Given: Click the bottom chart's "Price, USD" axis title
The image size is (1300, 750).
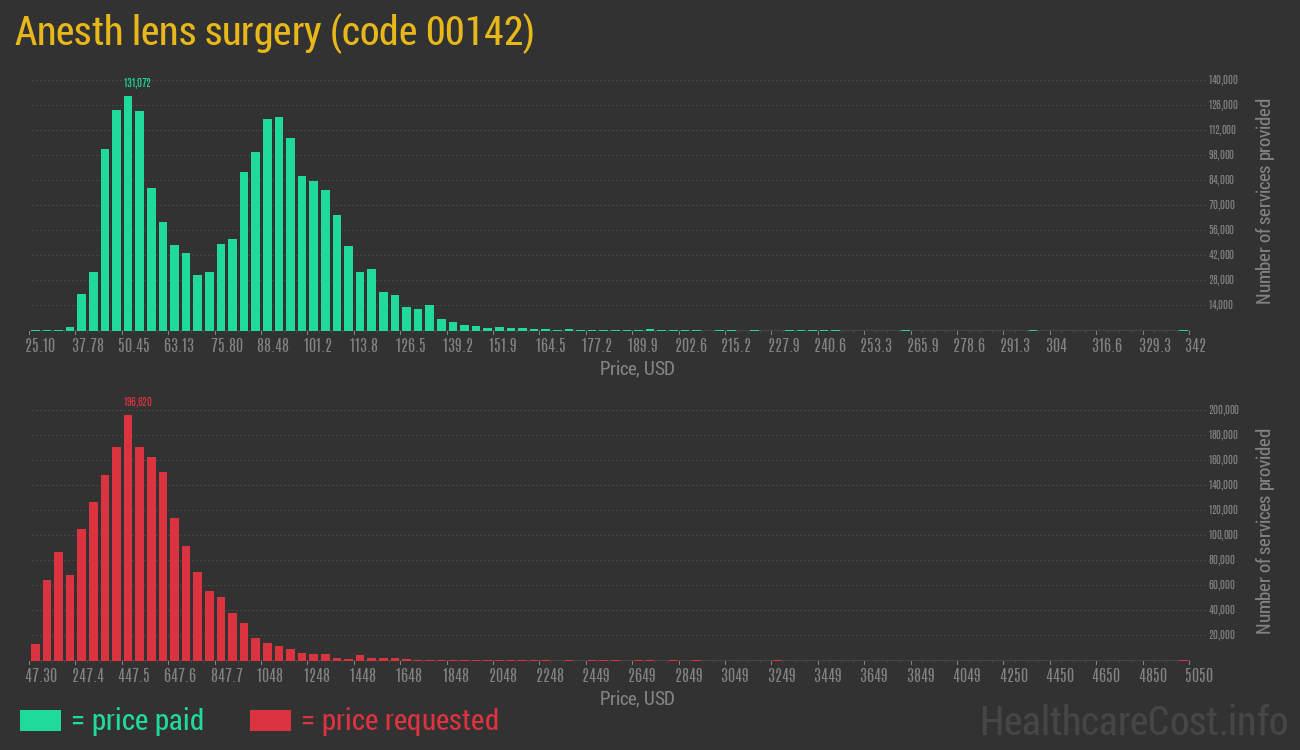Looking at the screenshot, I should 637,698.
